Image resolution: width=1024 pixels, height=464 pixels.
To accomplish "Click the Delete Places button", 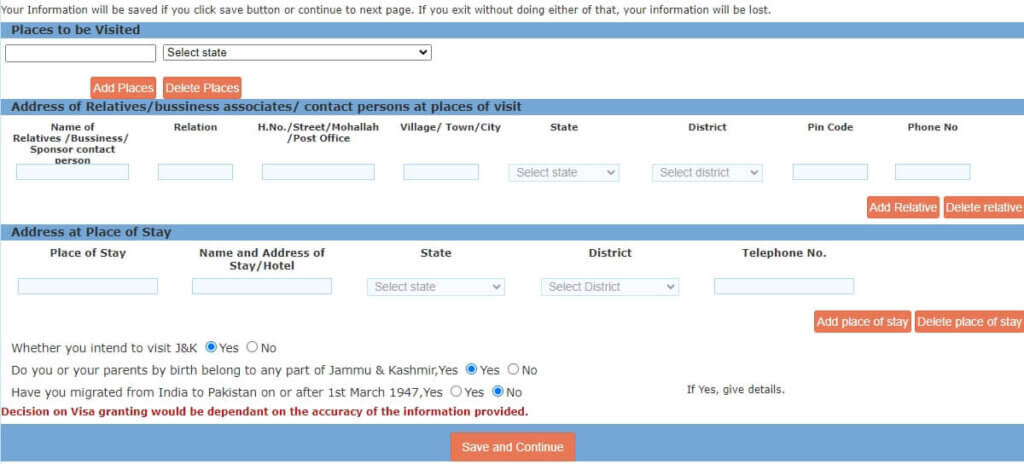I will tap(202, 88).
